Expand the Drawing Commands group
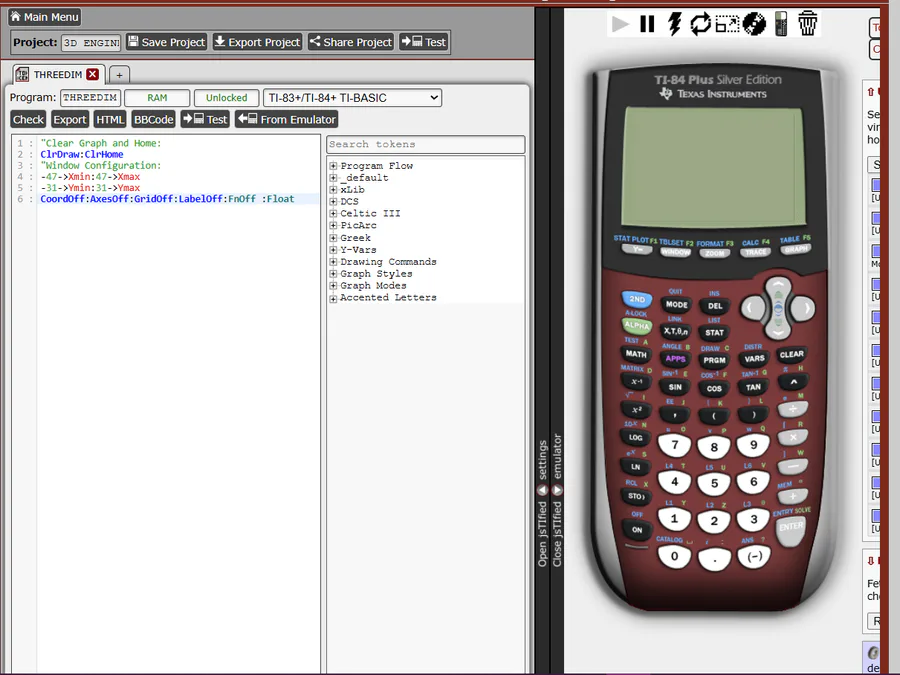 click(333, 262)
